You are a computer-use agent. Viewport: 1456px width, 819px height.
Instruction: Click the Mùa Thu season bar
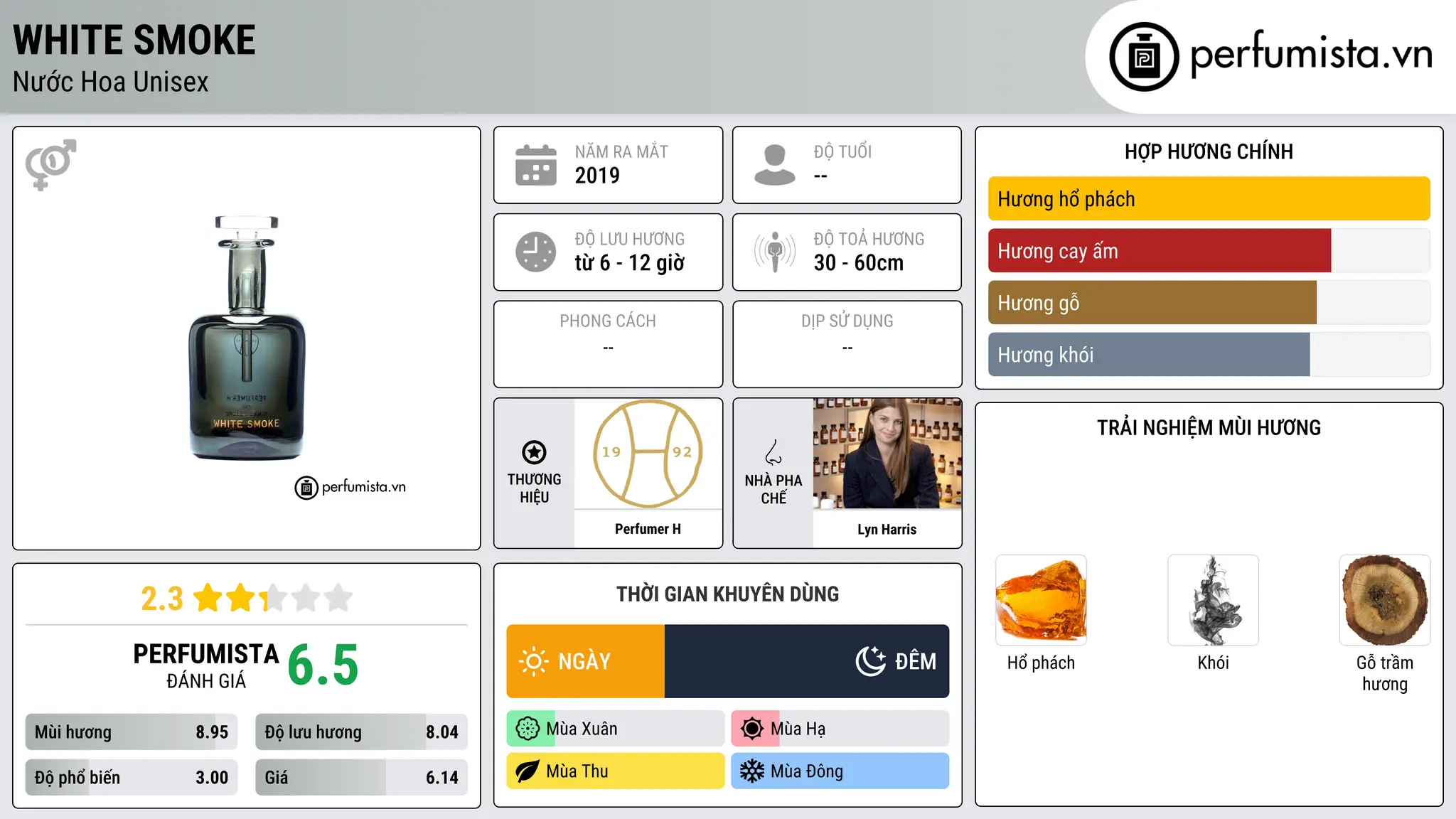616,771
